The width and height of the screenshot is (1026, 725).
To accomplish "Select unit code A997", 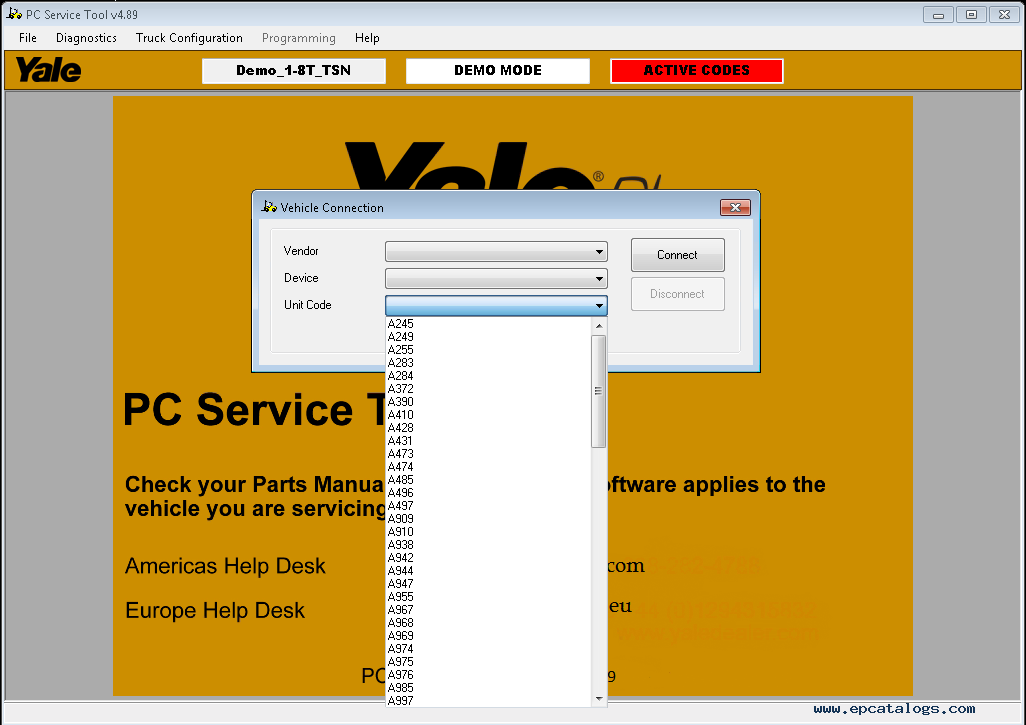I will (488, 701).
